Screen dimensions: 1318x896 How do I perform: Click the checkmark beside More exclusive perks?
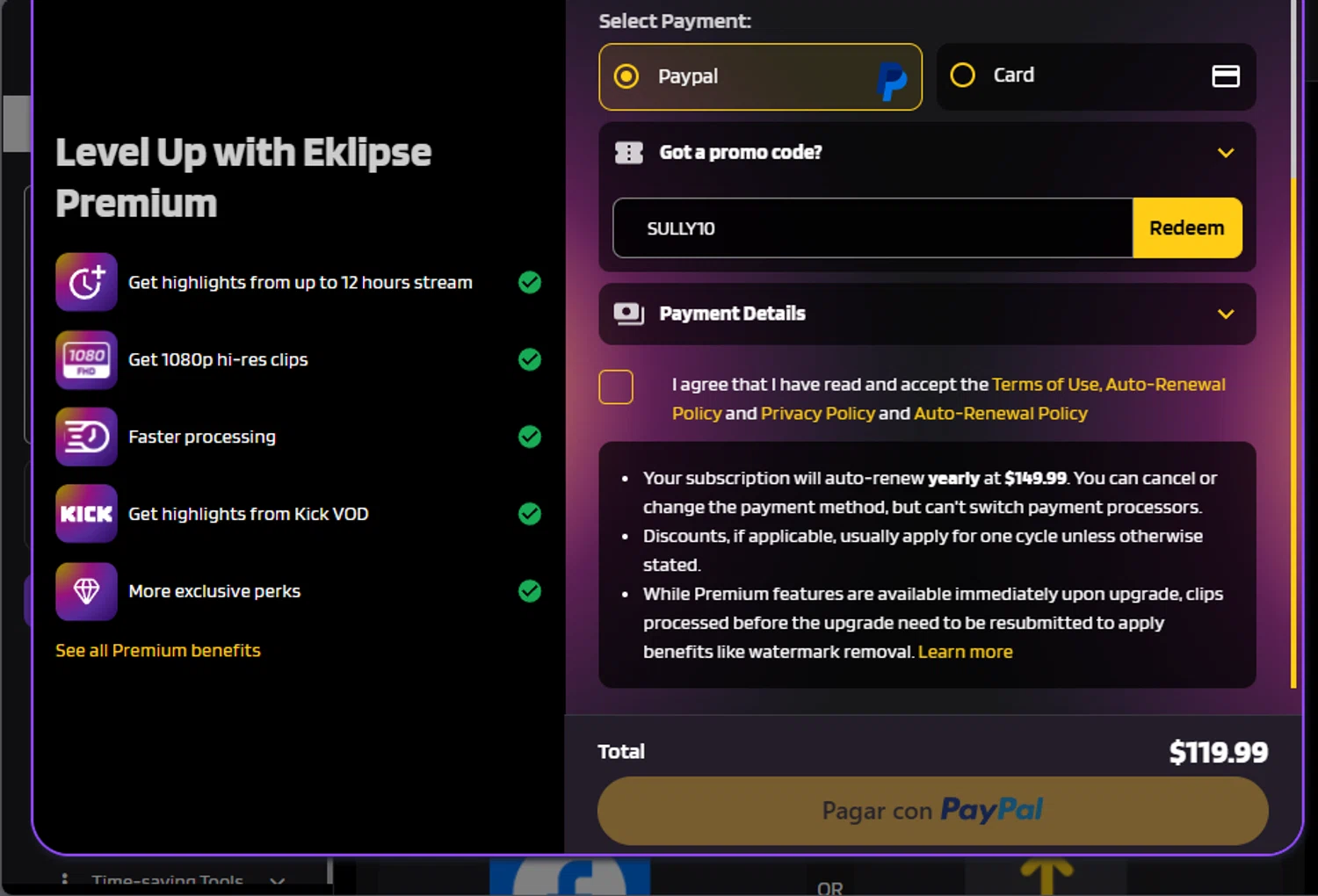(530, 591)
